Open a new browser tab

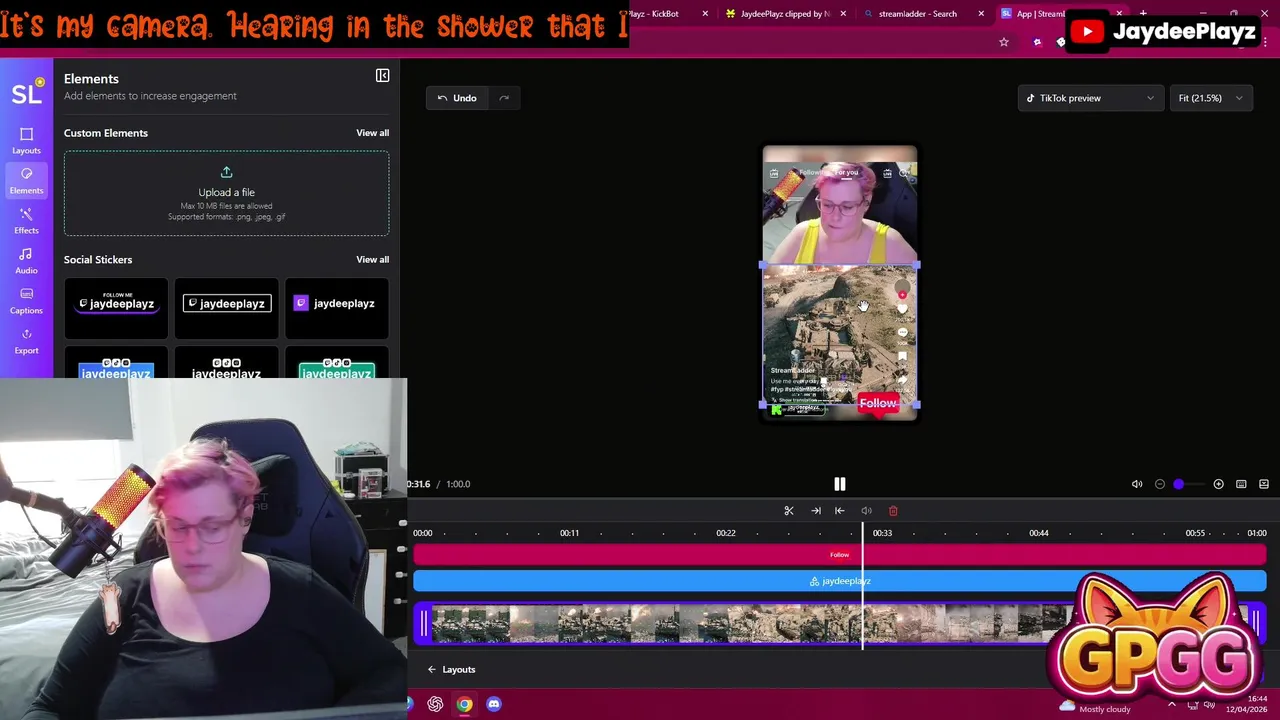click(x=1143, y=14)
